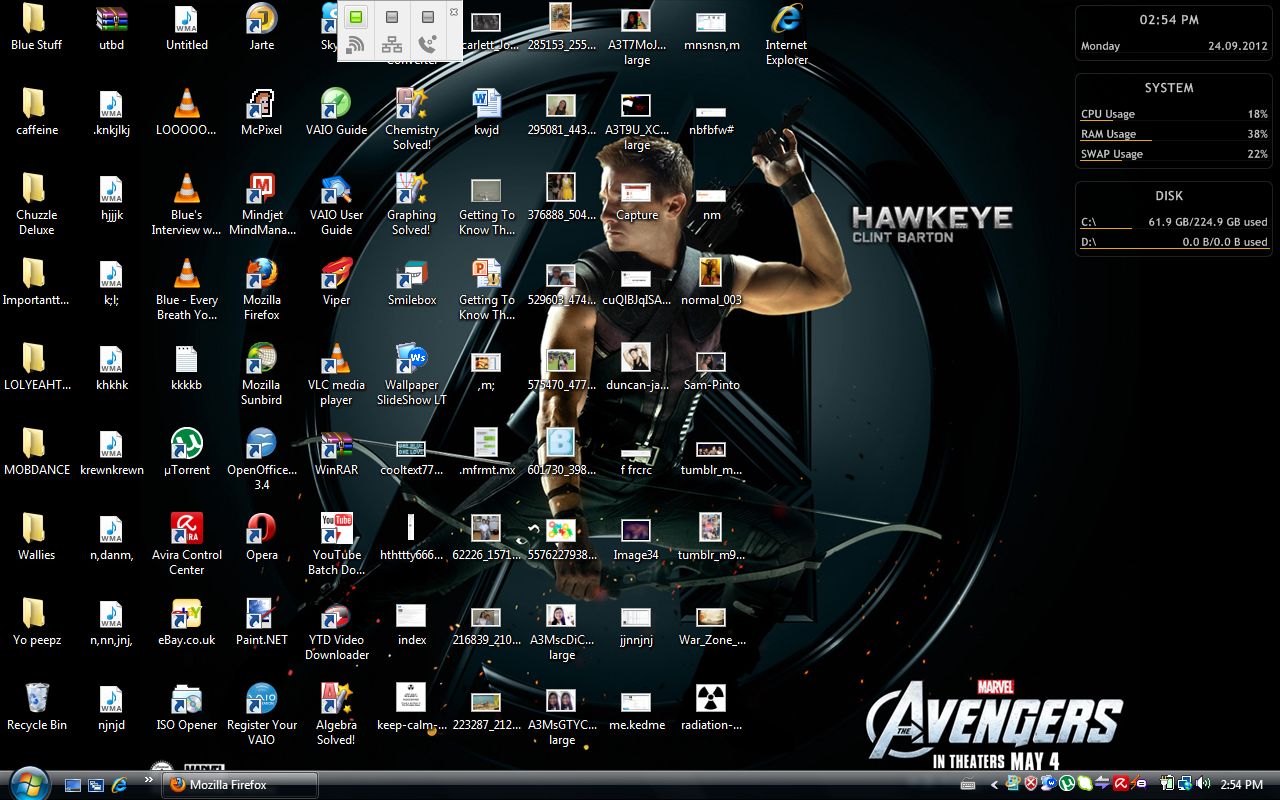Open the Mozilla Firefox desktop shortcut
This screenshot has height=800, width=1280.
[261, 275]
